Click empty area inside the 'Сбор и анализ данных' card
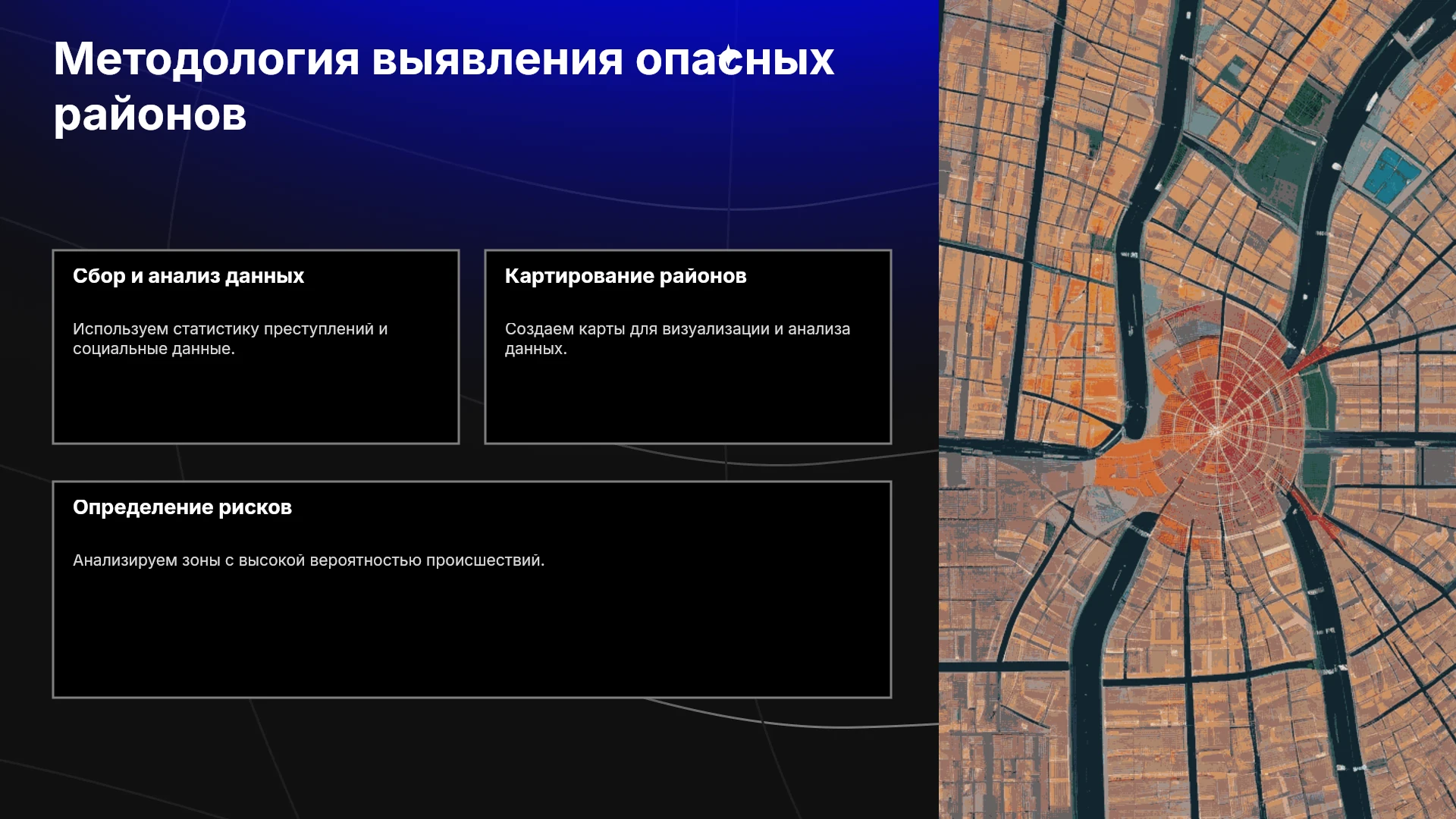The width and height of the screenshot is (1456, 819). pos(256,402)
